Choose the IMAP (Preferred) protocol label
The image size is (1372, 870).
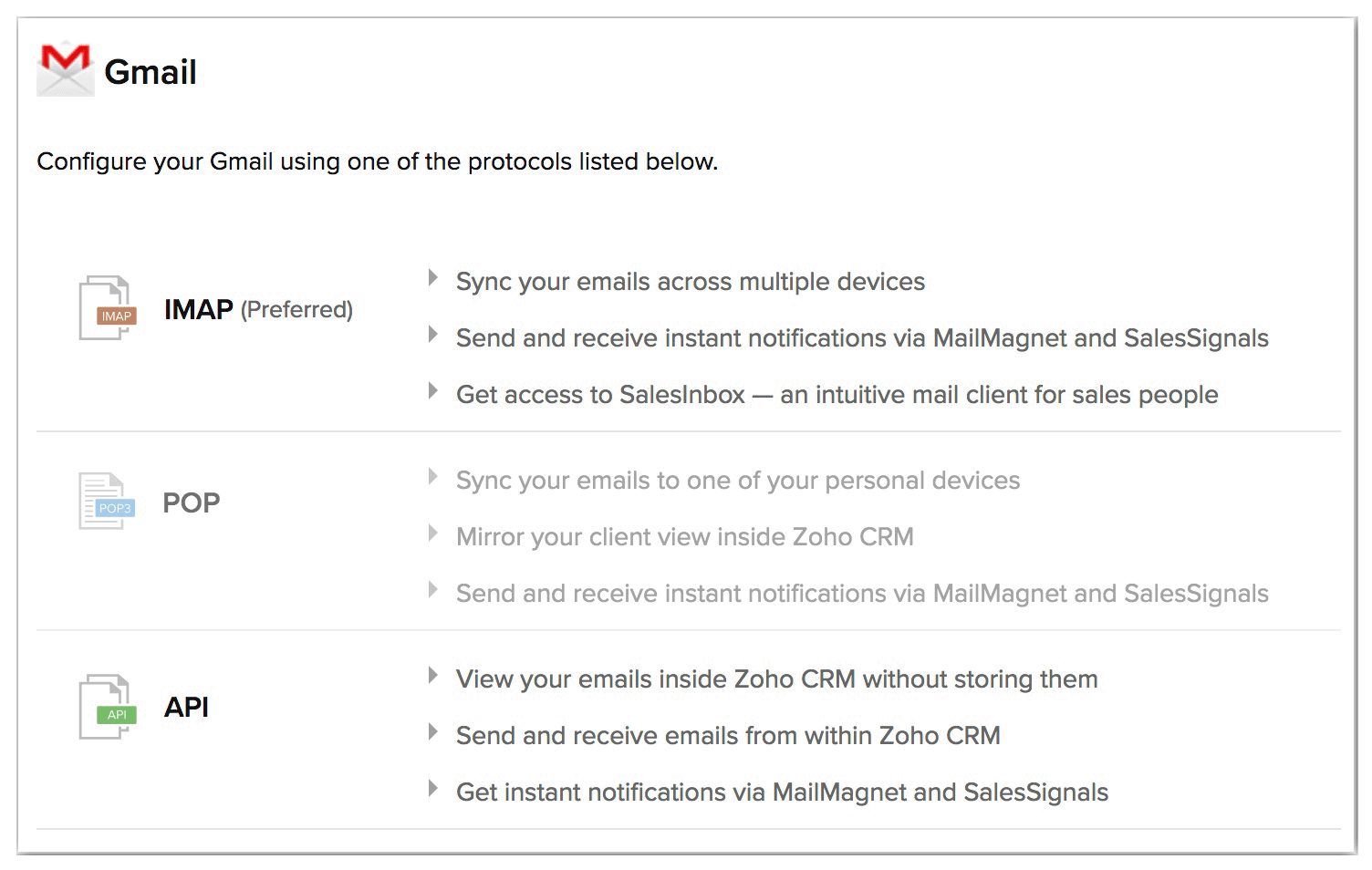(258, 309)
